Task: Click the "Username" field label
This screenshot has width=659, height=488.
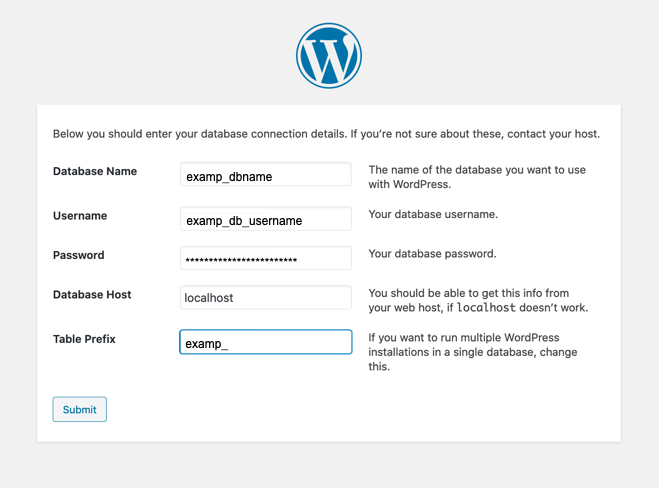Action: tap(80, 216)
